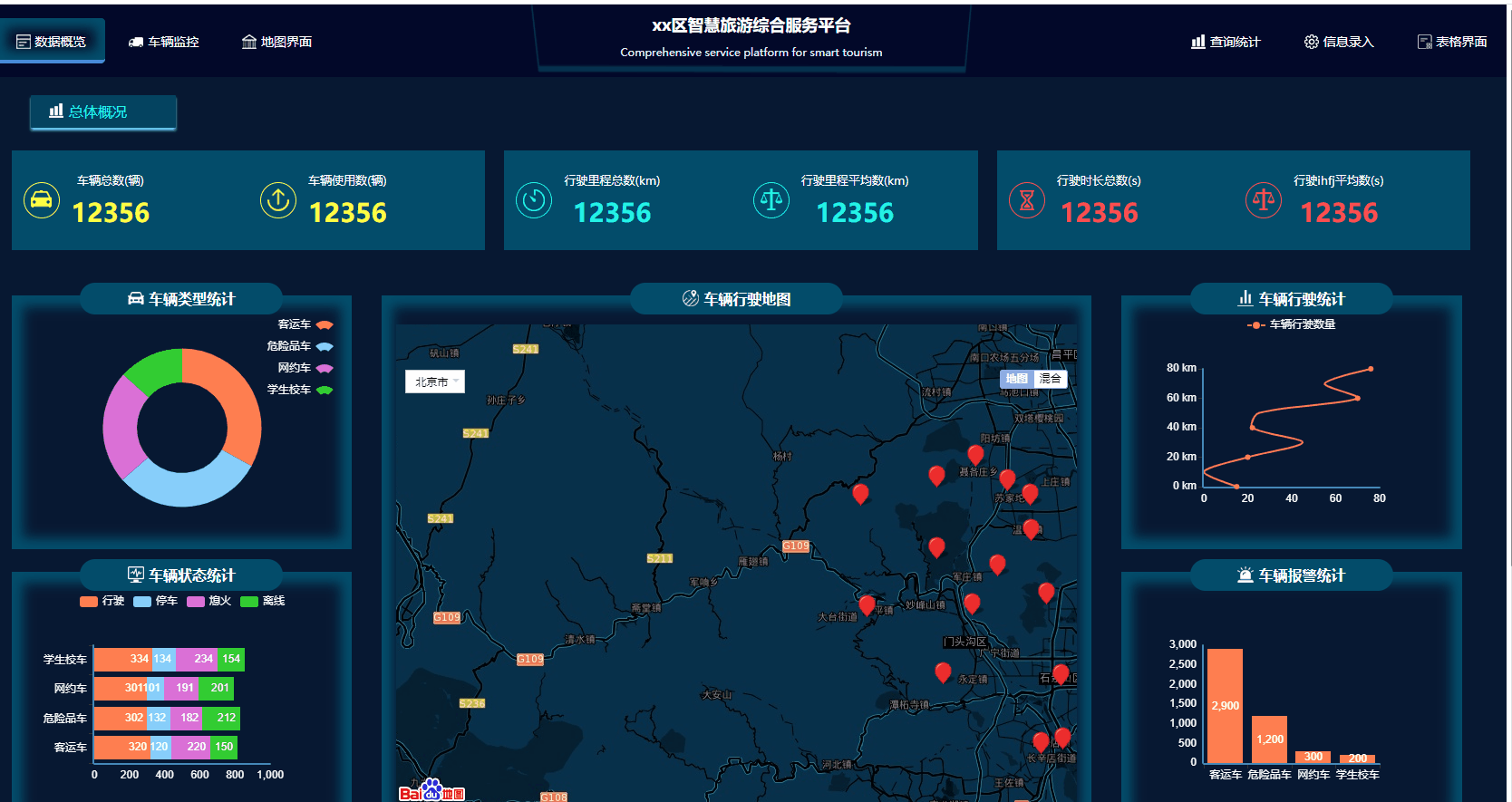Click the 334 segment in 学生校车 row

click(123, 659)
